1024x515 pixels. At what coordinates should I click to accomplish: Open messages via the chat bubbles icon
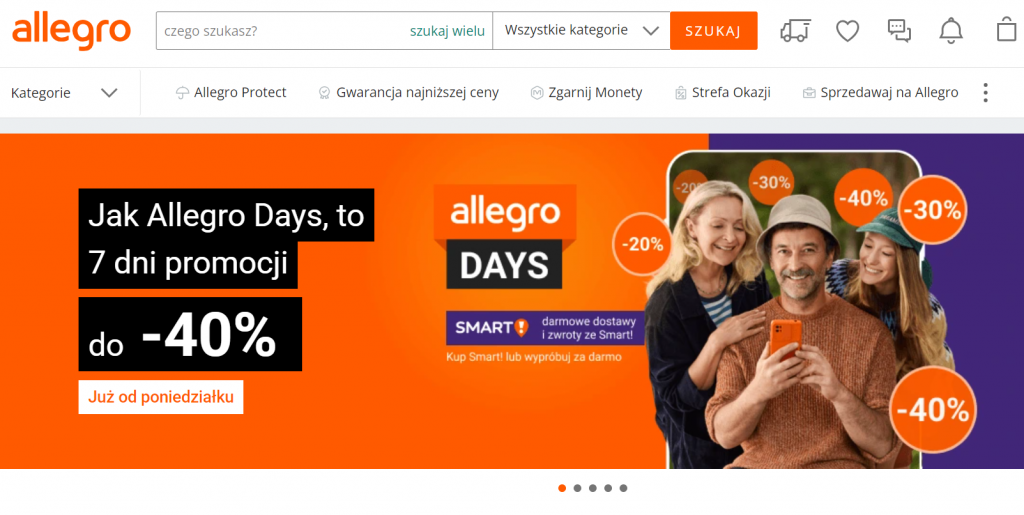click(899, 31)
